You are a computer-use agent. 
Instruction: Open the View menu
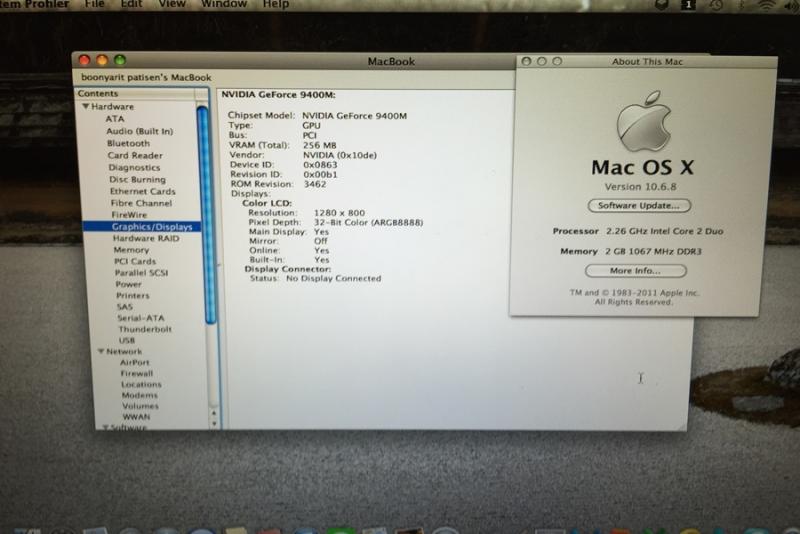click(x=172, y=4)
